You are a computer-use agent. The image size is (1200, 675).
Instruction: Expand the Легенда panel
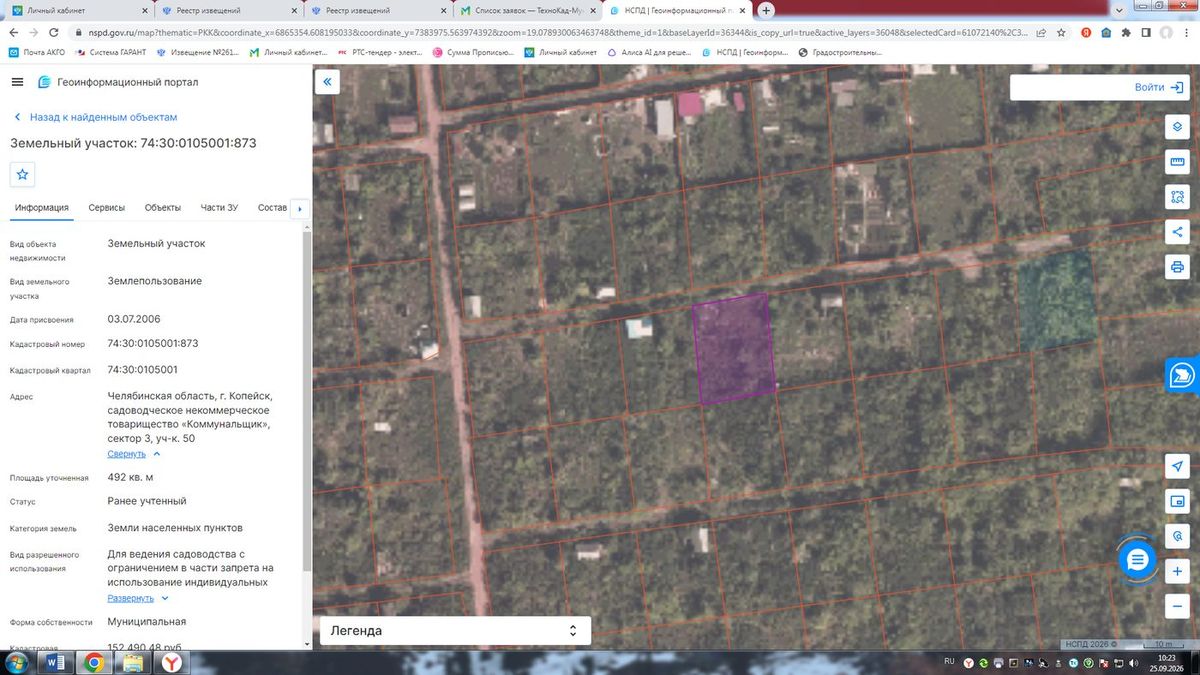point(455,631)
